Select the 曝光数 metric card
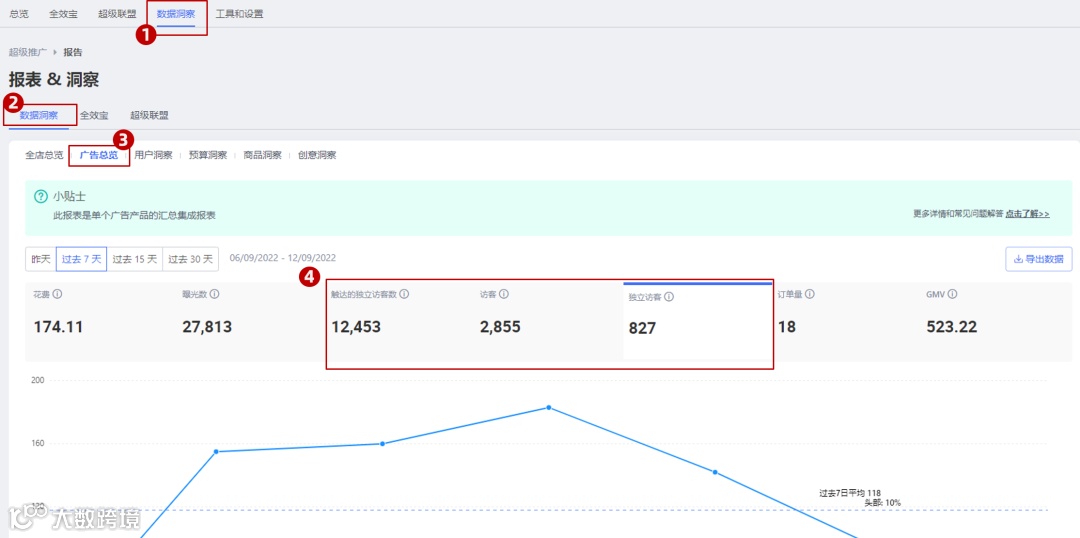Image resolution: width=1080 pixels, height=538 pixels. pos(249,320)
